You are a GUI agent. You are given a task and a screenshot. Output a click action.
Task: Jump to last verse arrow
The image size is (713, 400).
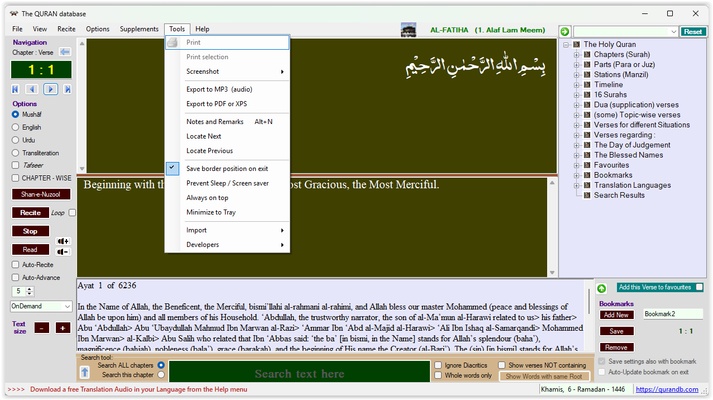pyautogui.click(x=67, y=89)
